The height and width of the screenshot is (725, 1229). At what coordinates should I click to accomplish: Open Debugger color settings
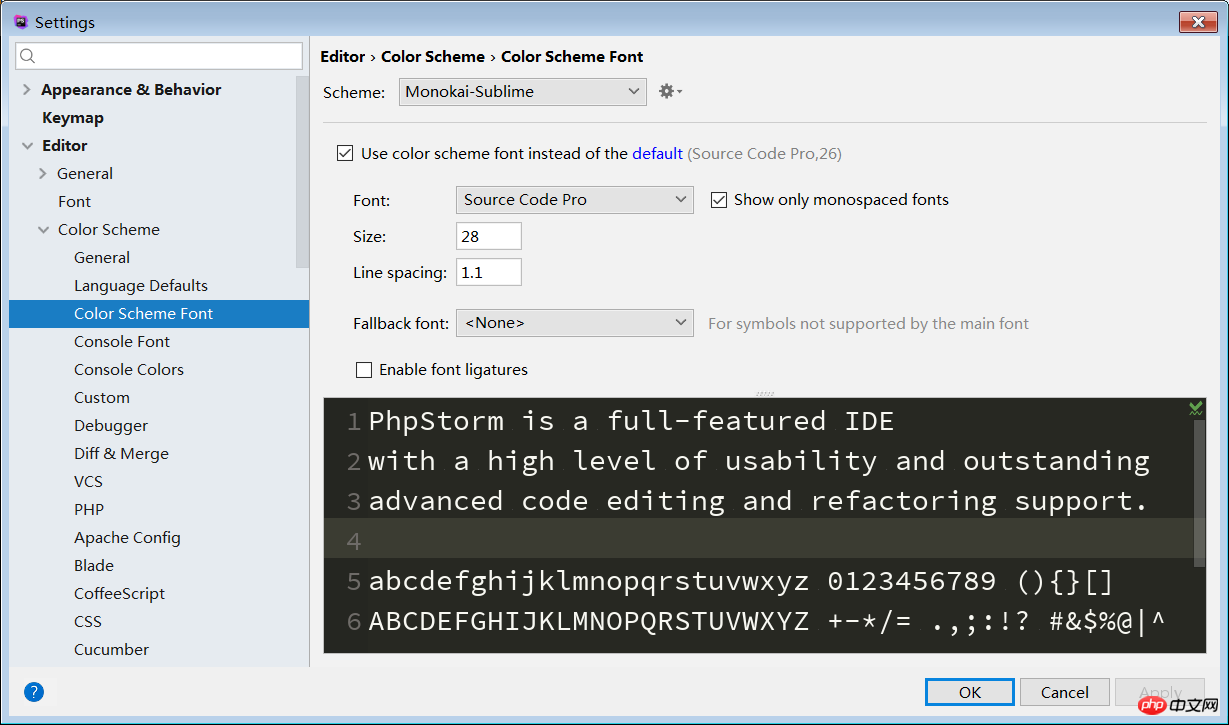click(111, 426)
